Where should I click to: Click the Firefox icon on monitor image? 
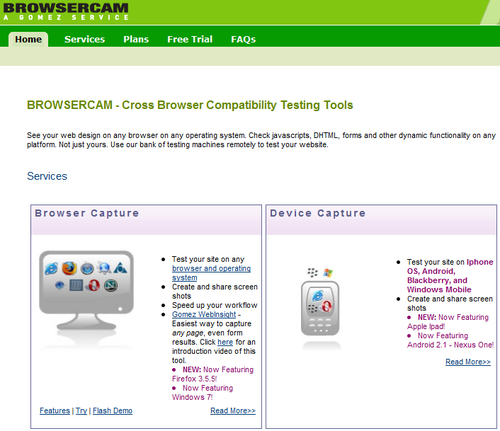(x=69, y=268)
